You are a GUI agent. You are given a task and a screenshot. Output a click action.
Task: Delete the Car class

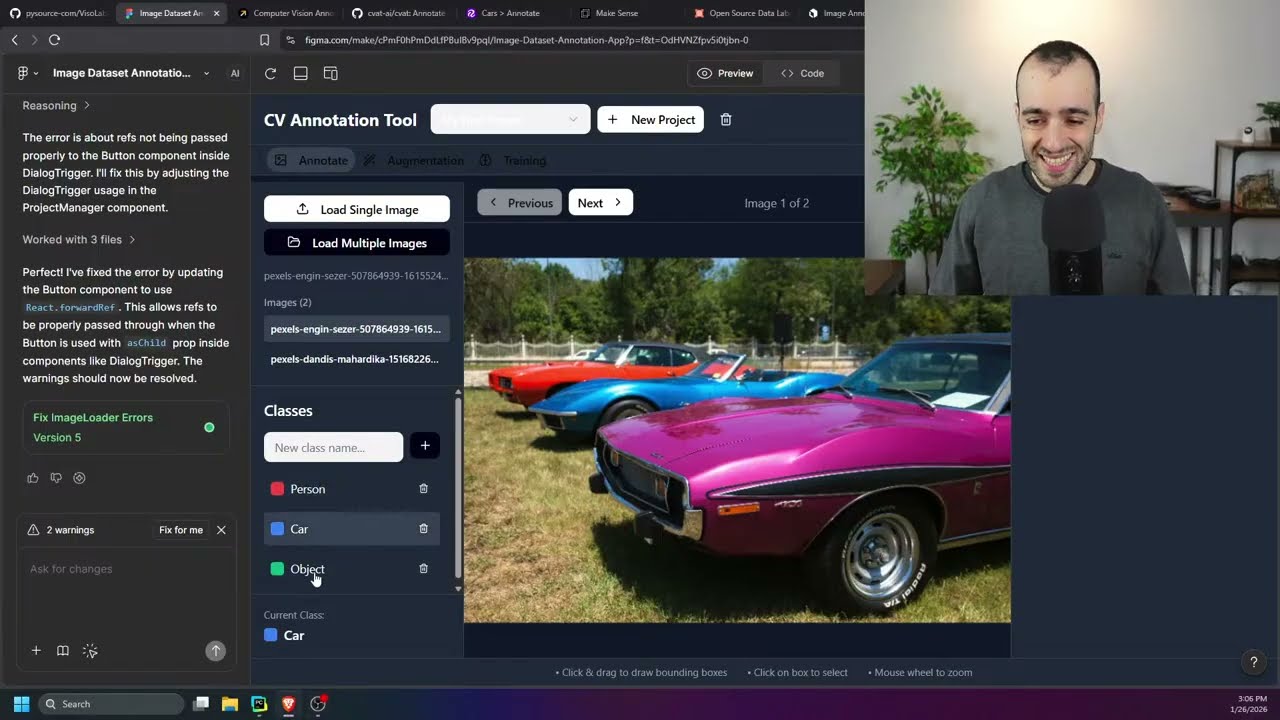click(423, 529)
